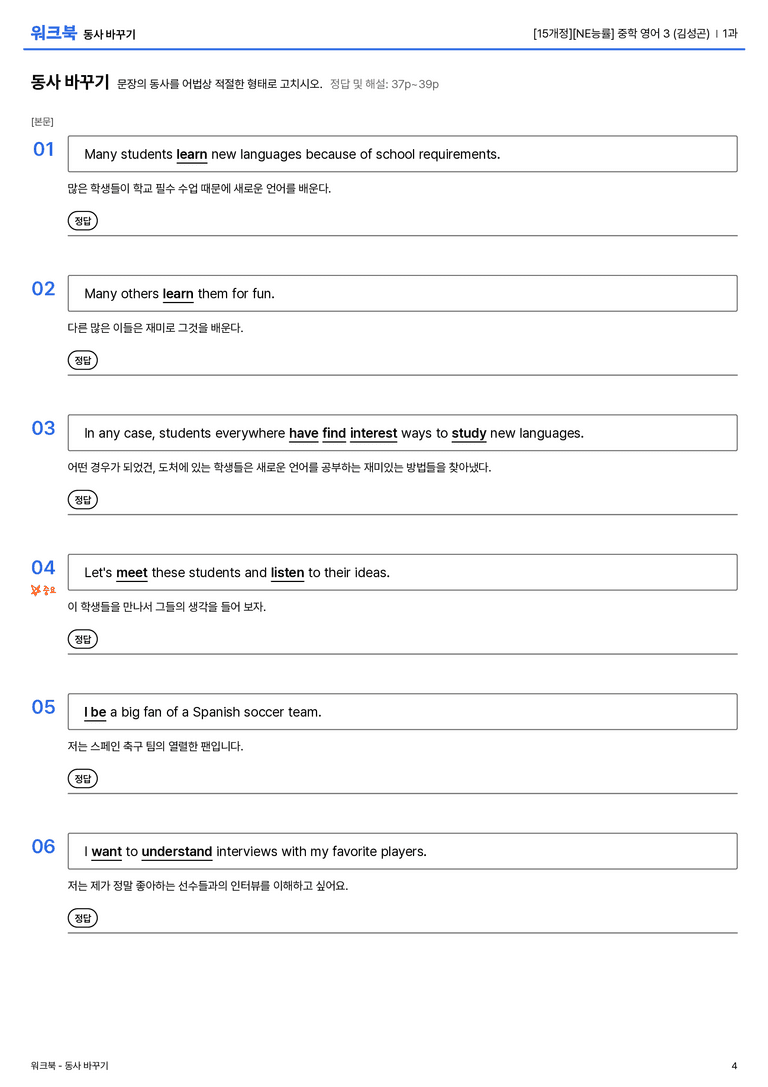
Task: Click the page number 4 in footer
Action: pyautogui.click(x=734, y=1066)
